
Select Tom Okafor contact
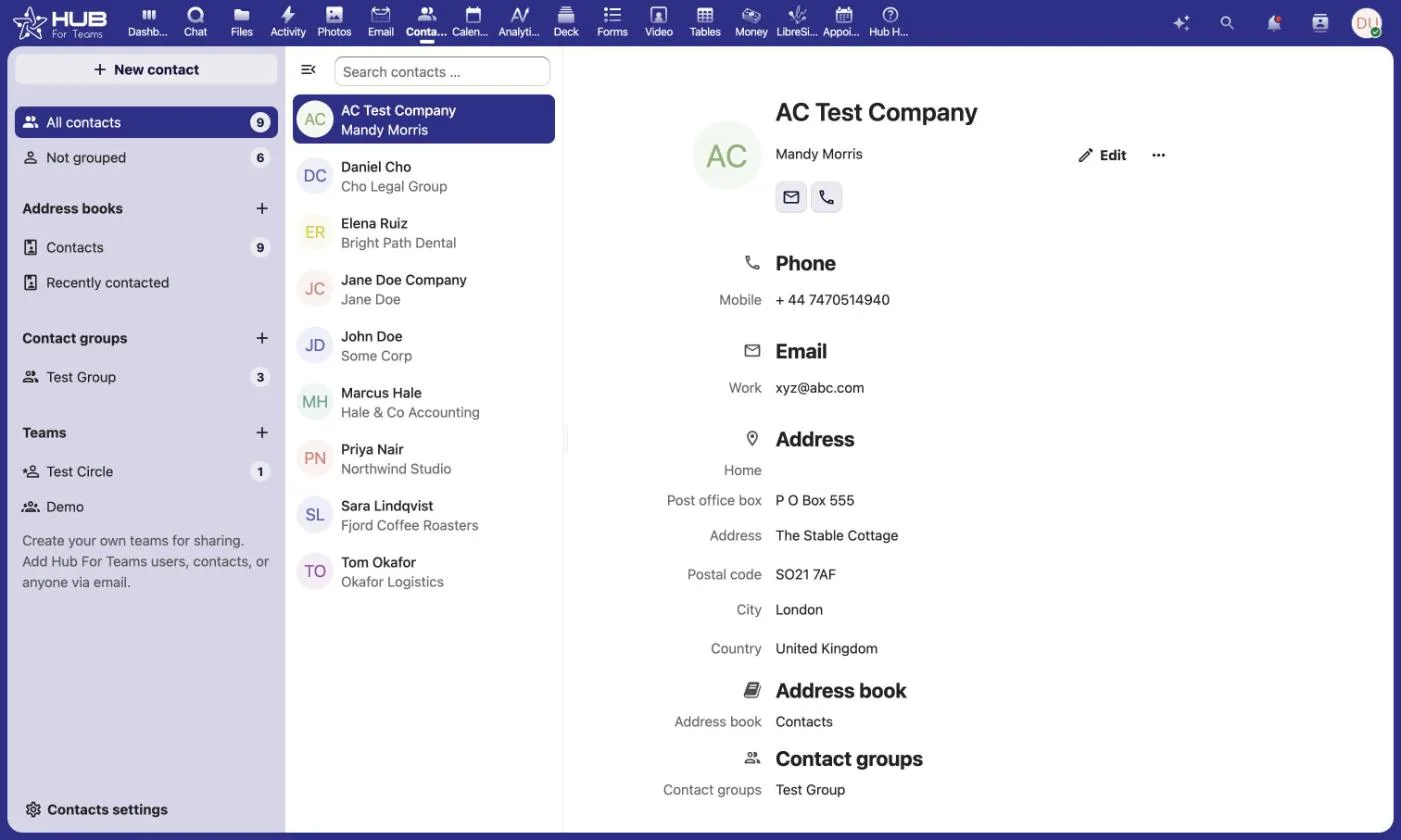point(424,571)
